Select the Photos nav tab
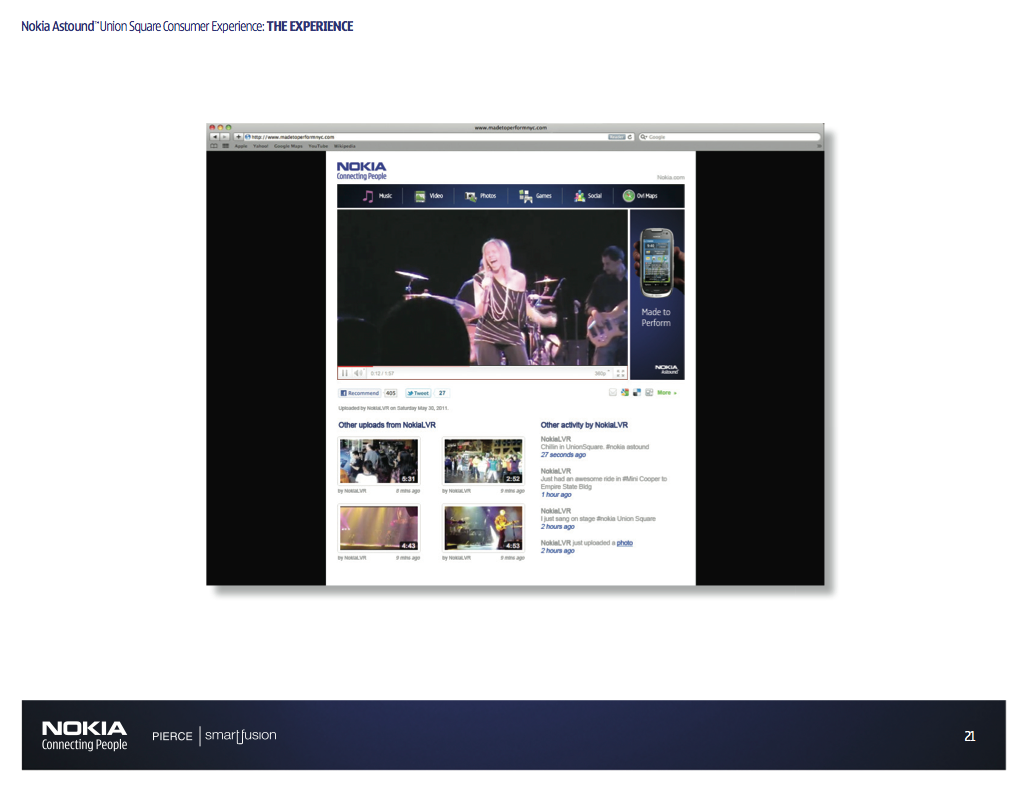 (x=480, y=196)
